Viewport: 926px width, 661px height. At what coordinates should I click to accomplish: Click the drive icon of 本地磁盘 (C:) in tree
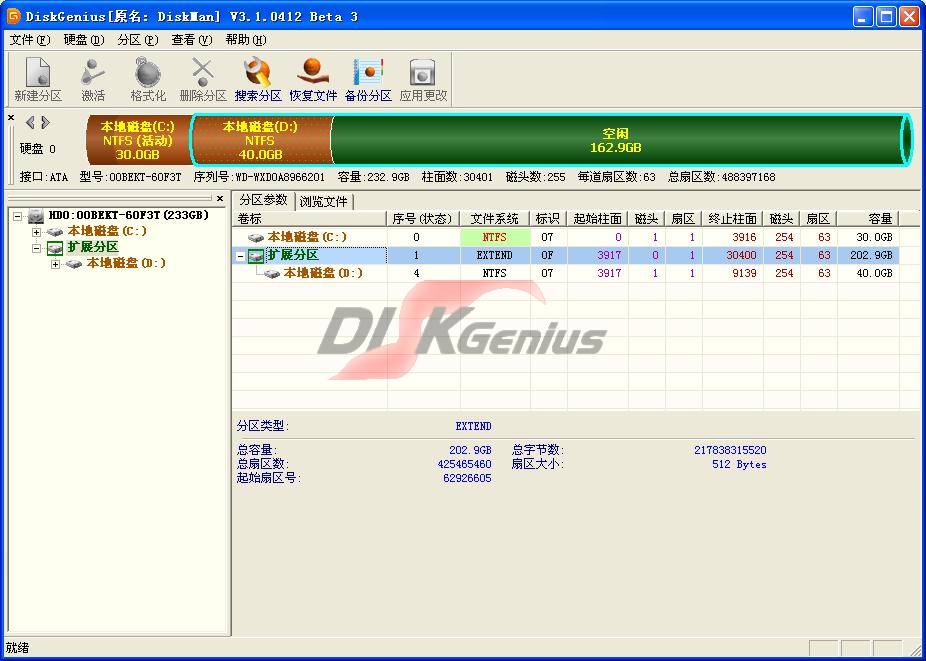coord(56,232)
